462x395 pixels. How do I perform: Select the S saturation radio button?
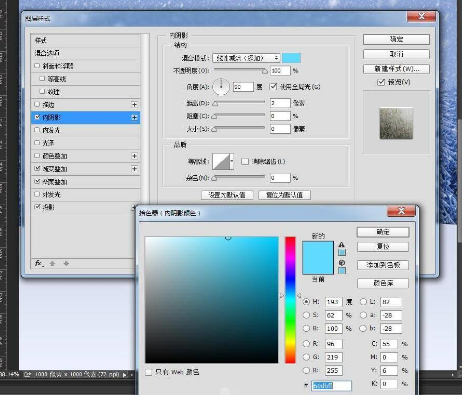[x=306, y=315]
